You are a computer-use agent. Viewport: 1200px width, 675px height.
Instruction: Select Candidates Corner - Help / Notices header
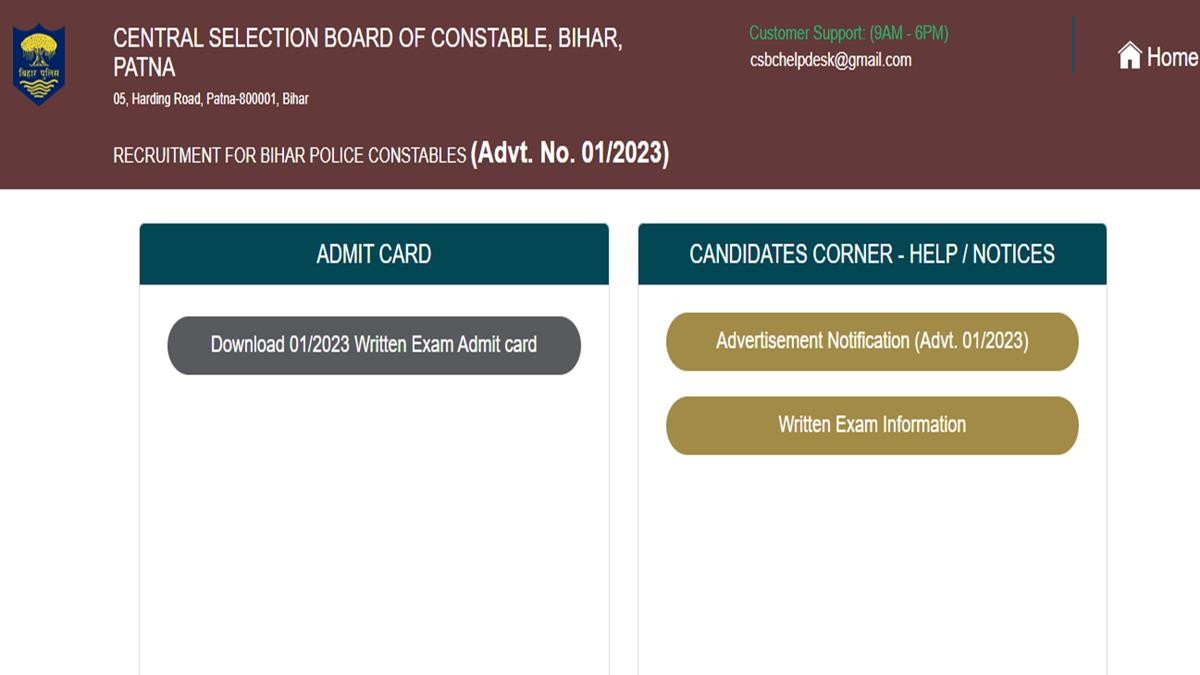point(872,254)
